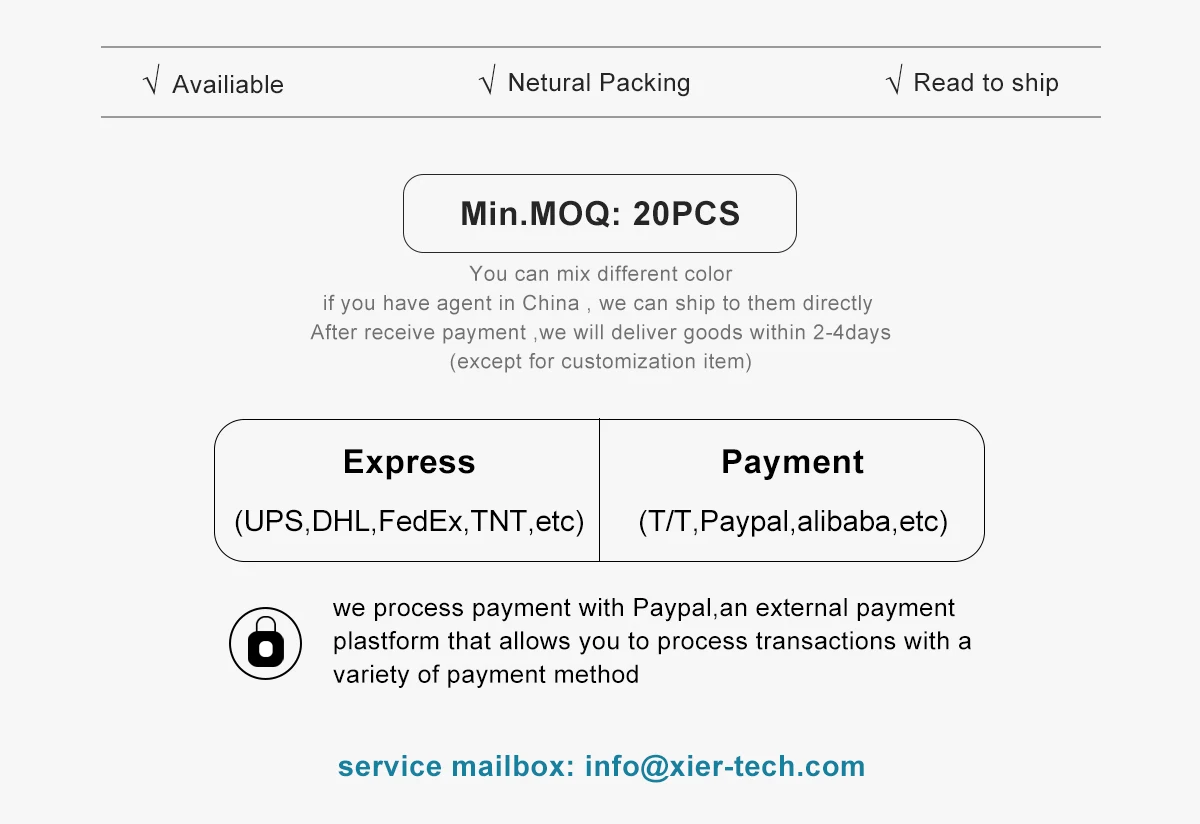1200x824 pixels.
Task: Click the Read to ship label
Action: (x=986, y=82)
